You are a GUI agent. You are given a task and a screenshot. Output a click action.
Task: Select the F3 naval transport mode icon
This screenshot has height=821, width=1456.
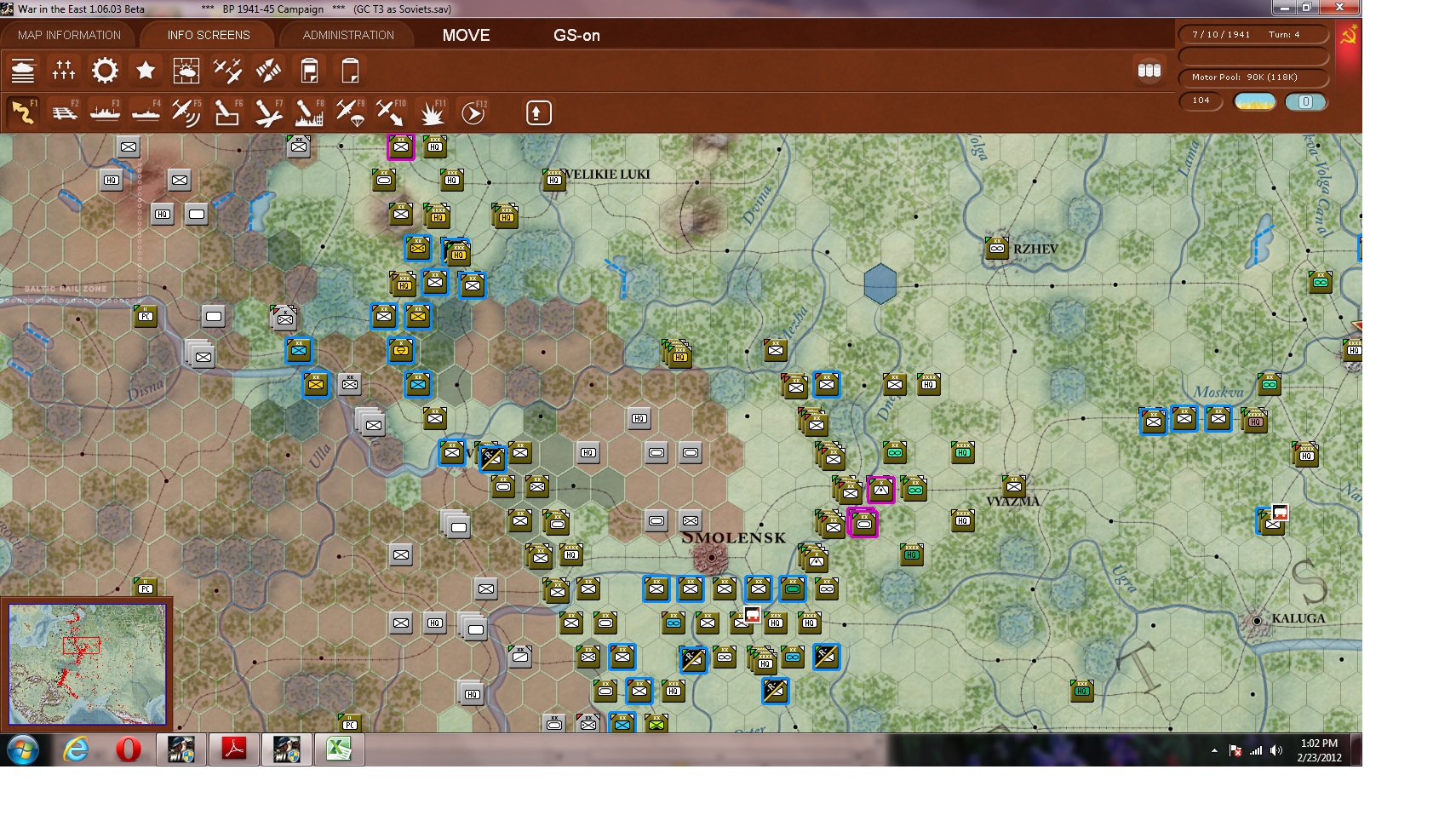pos(105,112)
